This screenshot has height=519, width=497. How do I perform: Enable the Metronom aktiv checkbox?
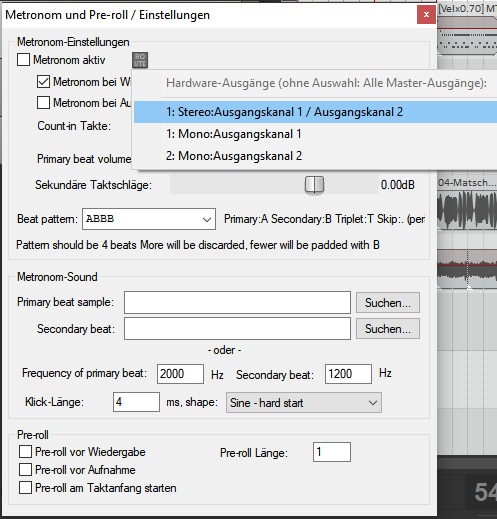tap(23, 60)
